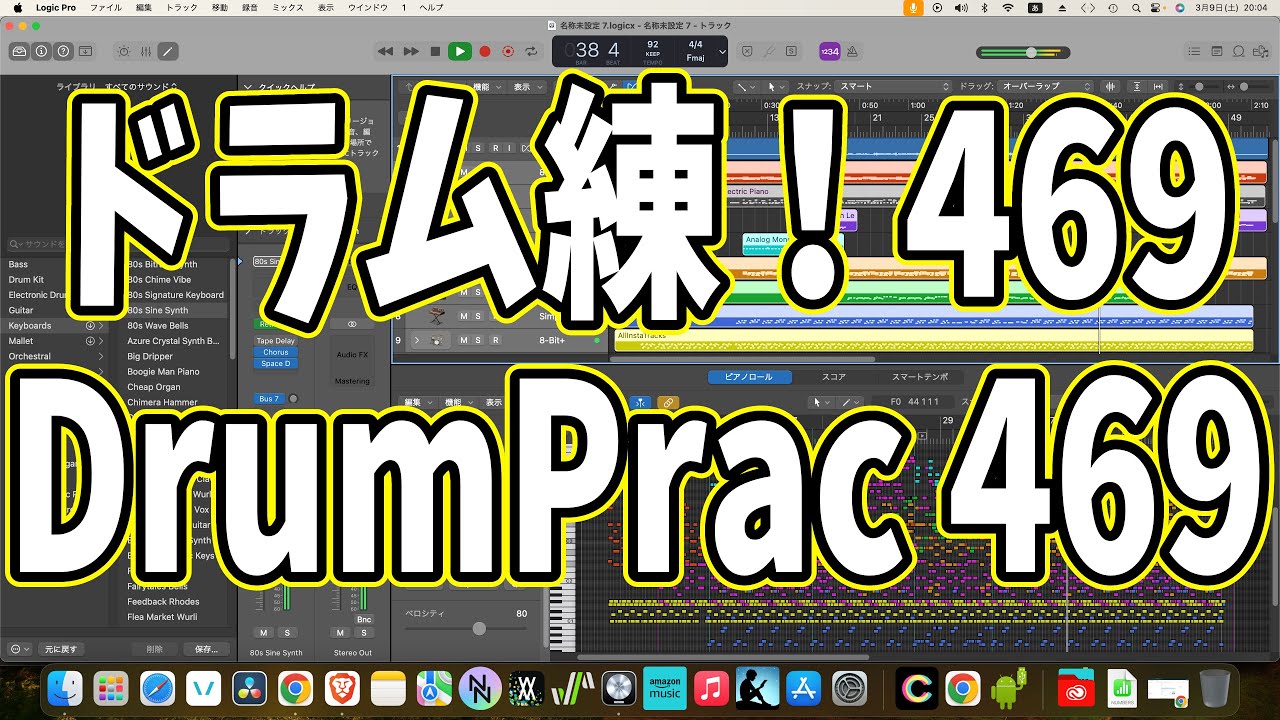Open the ミックス menu in menu bar
1280x720 pixels.
point(287,7)
